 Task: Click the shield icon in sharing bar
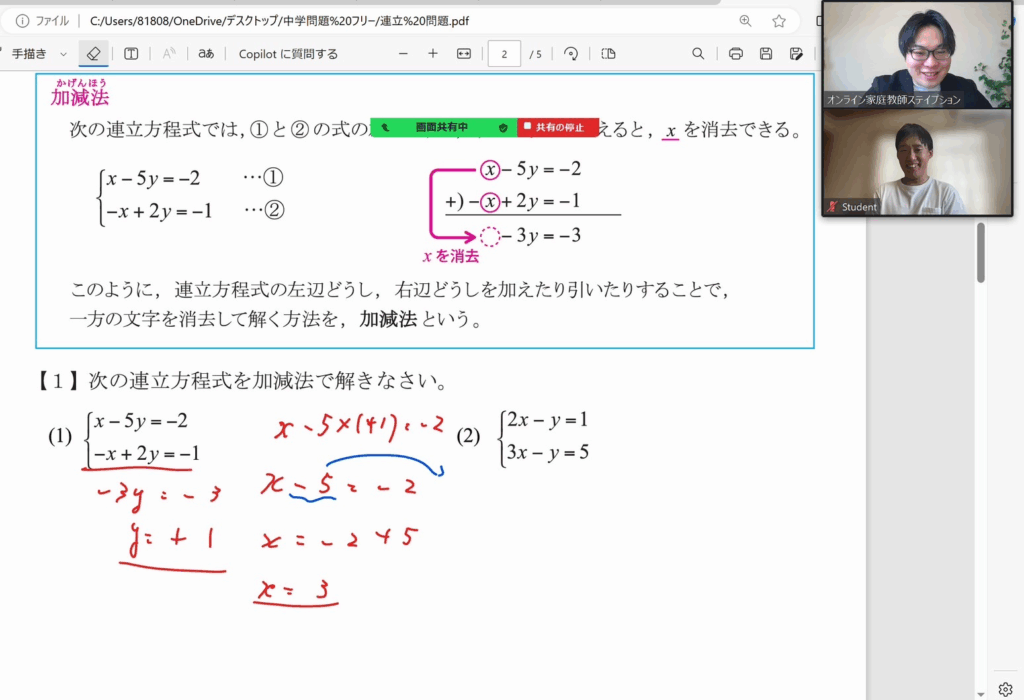point(503,127)
